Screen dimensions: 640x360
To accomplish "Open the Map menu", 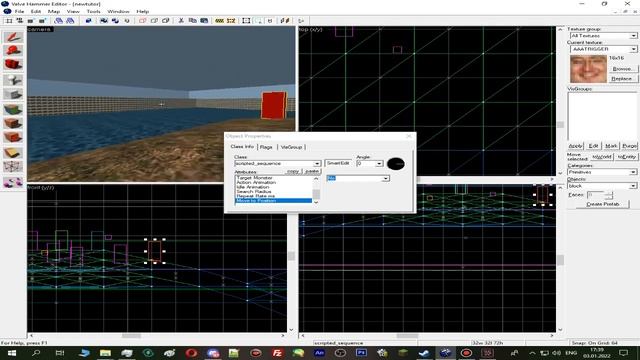I will tap(54, 11).
